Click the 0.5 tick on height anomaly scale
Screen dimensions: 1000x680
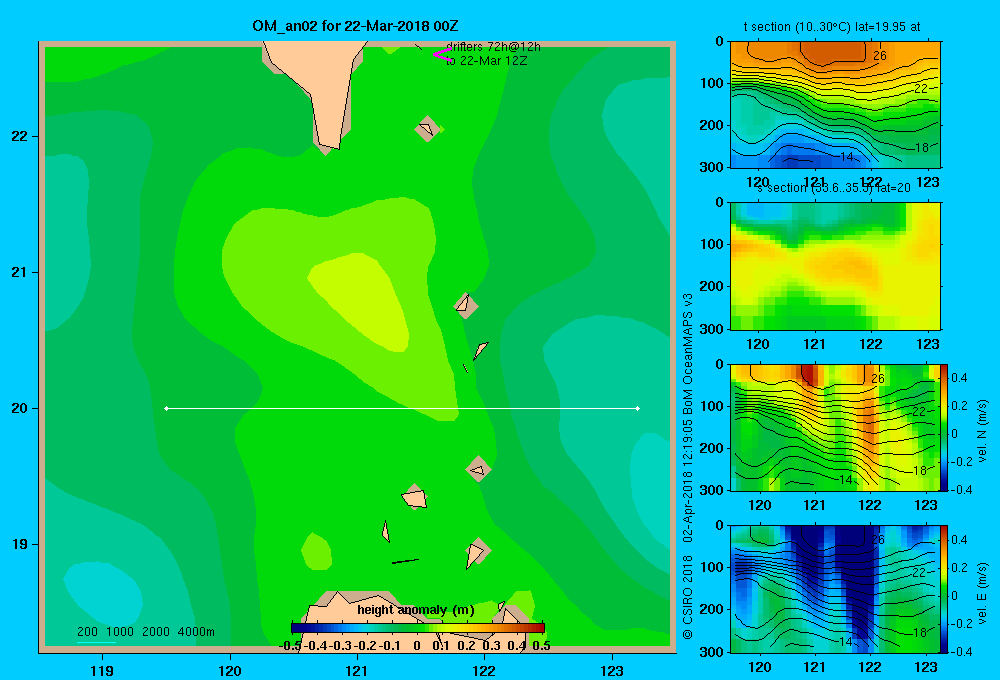pyautogui.click(x=541, y=646)
